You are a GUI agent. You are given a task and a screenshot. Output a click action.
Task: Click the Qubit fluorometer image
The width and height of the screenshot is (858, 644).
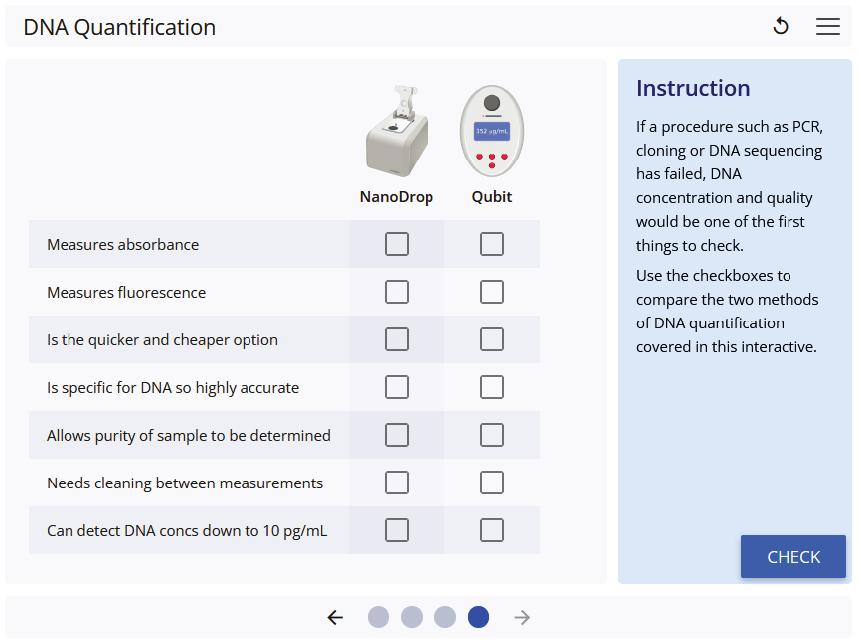point(492,131)
